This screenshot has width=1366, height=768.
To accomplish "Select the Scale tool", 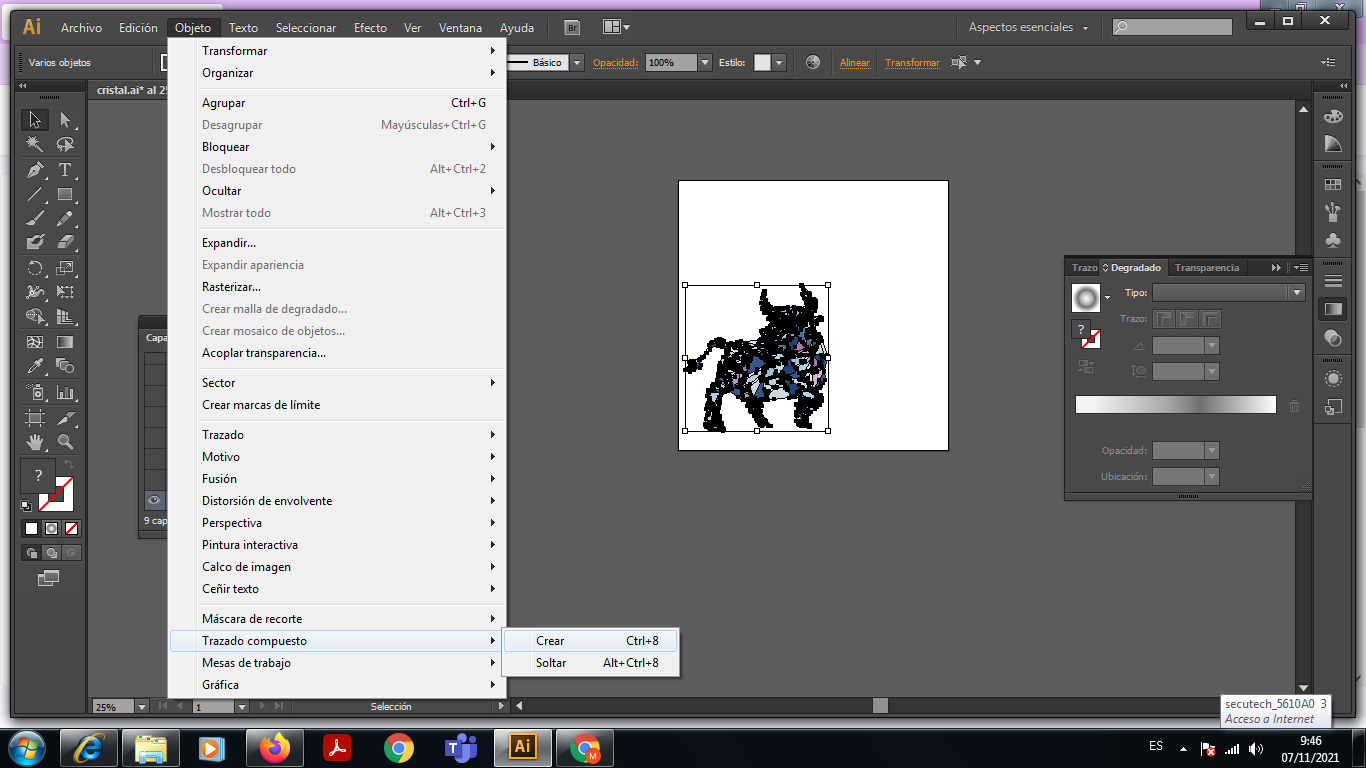I will tap(65, 268).
